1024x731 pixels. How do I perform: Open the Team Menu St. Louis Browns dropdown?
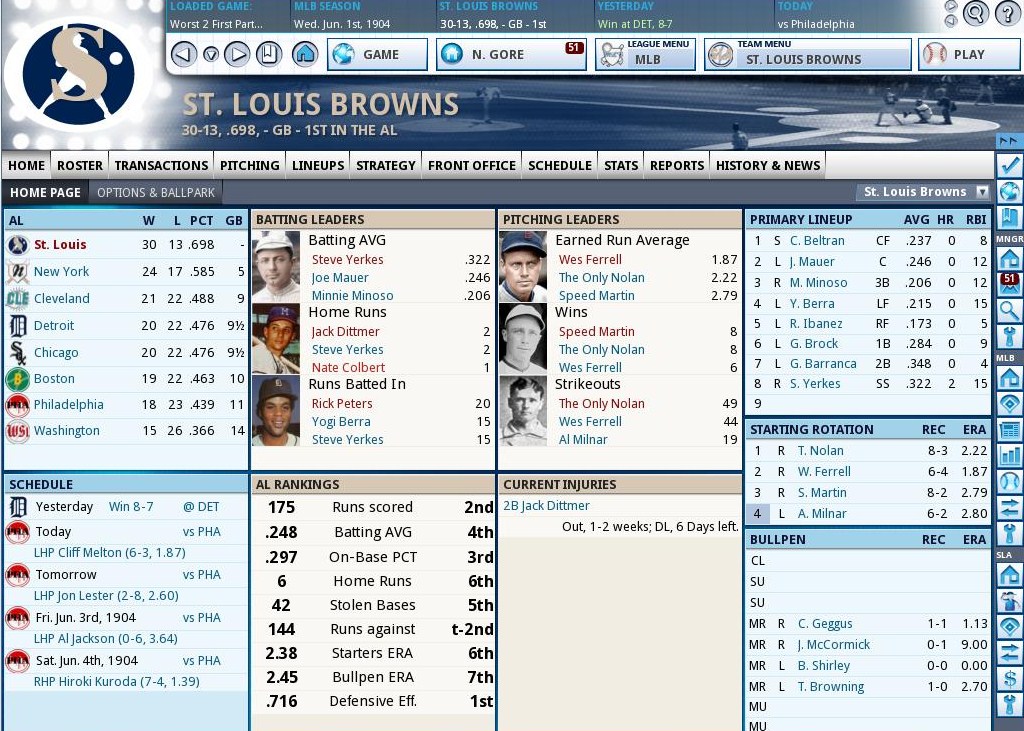(x=808, y=54)
